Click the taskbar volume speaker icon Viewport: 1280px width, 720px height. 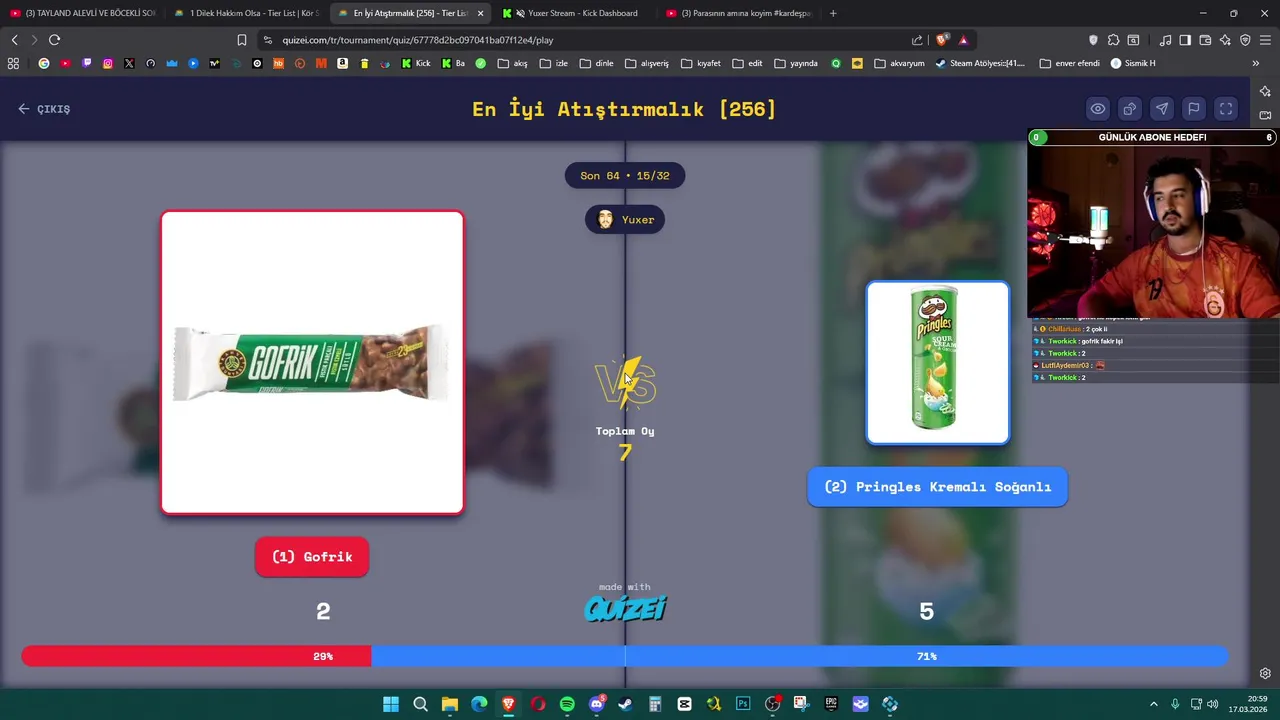point(1213,704)
